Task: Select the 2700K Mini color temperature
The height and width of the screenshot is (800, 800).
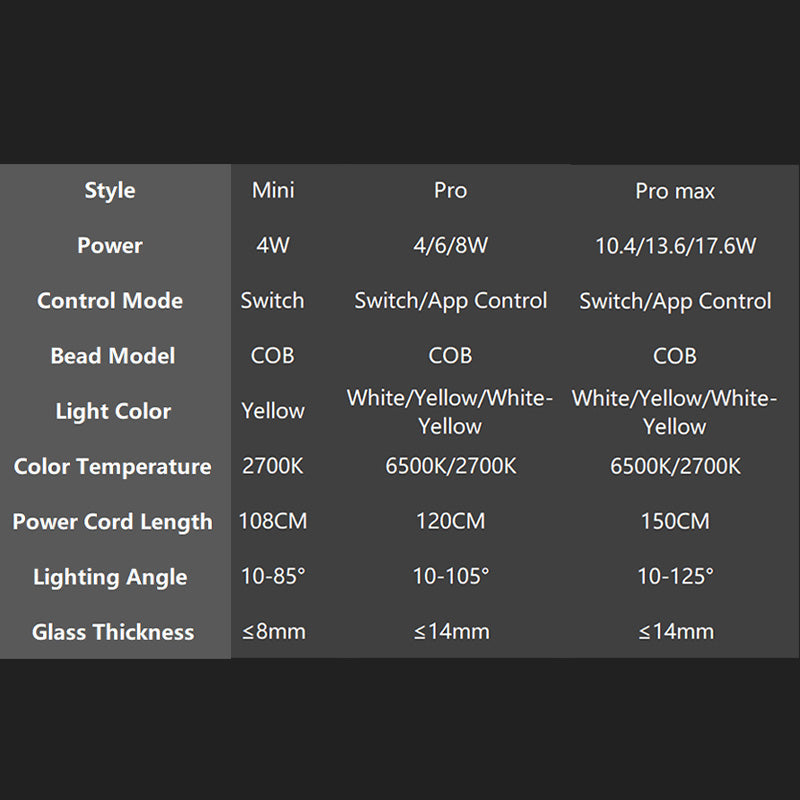Action: [273, 466]
